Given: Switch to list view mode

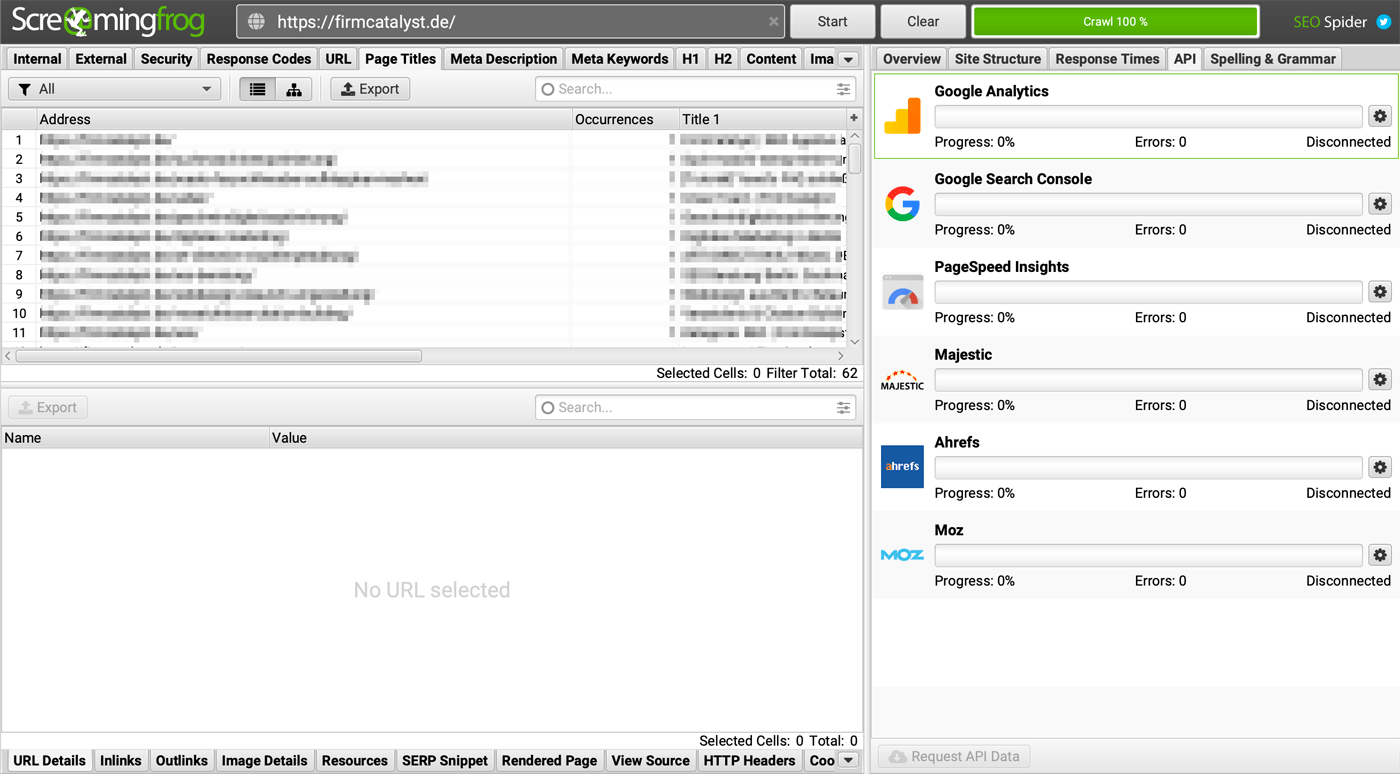Looking at the screenshot, I should (258, 89).
